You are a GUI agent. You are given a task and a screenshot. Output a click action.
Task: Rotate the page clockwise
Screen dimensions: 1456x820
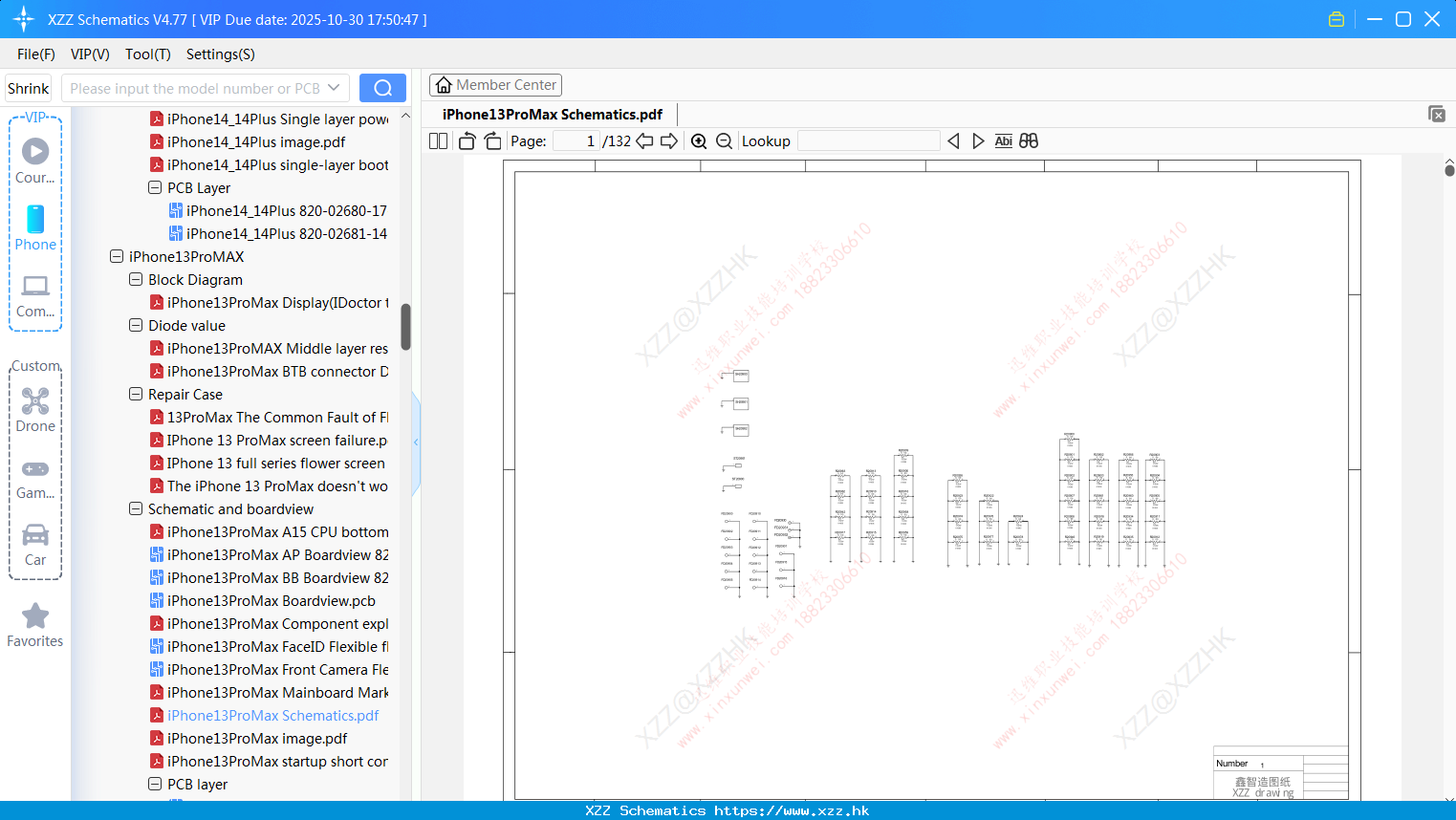[x=492, y=141]
